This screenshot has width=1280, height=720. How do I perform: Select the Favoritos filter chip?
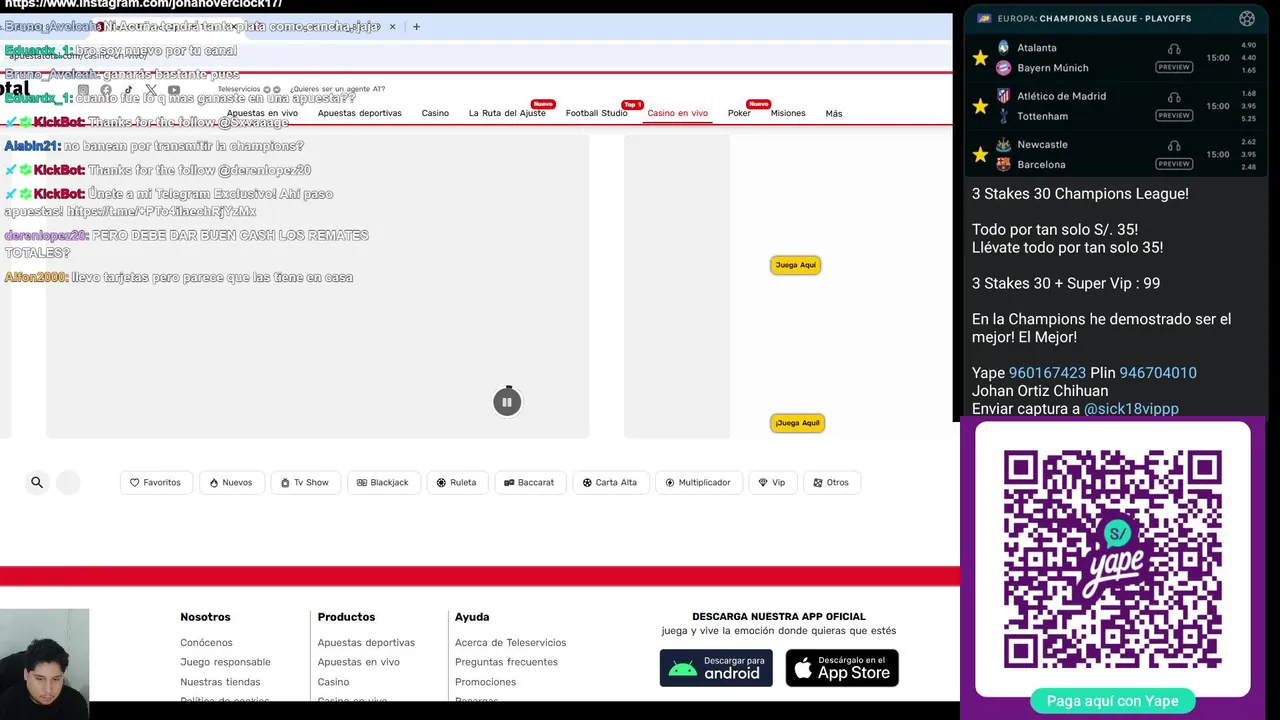click(155, 482)
